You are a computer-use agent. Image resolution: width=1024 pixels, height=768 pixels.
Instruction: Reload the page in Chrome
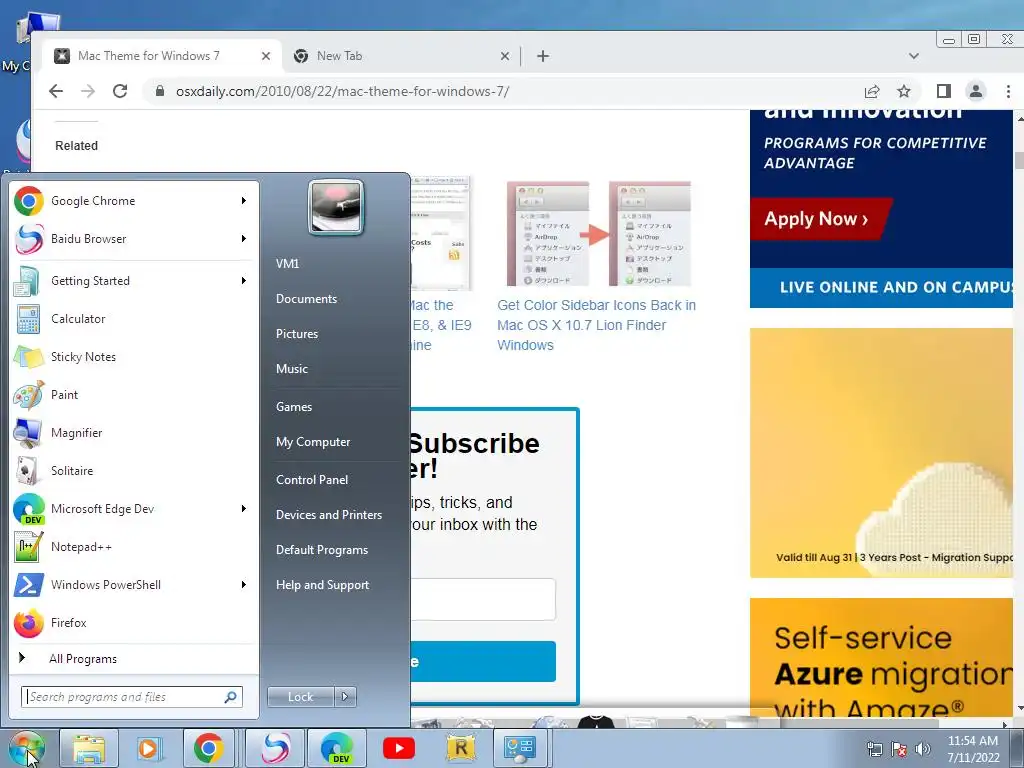click(x=120, y=91)
